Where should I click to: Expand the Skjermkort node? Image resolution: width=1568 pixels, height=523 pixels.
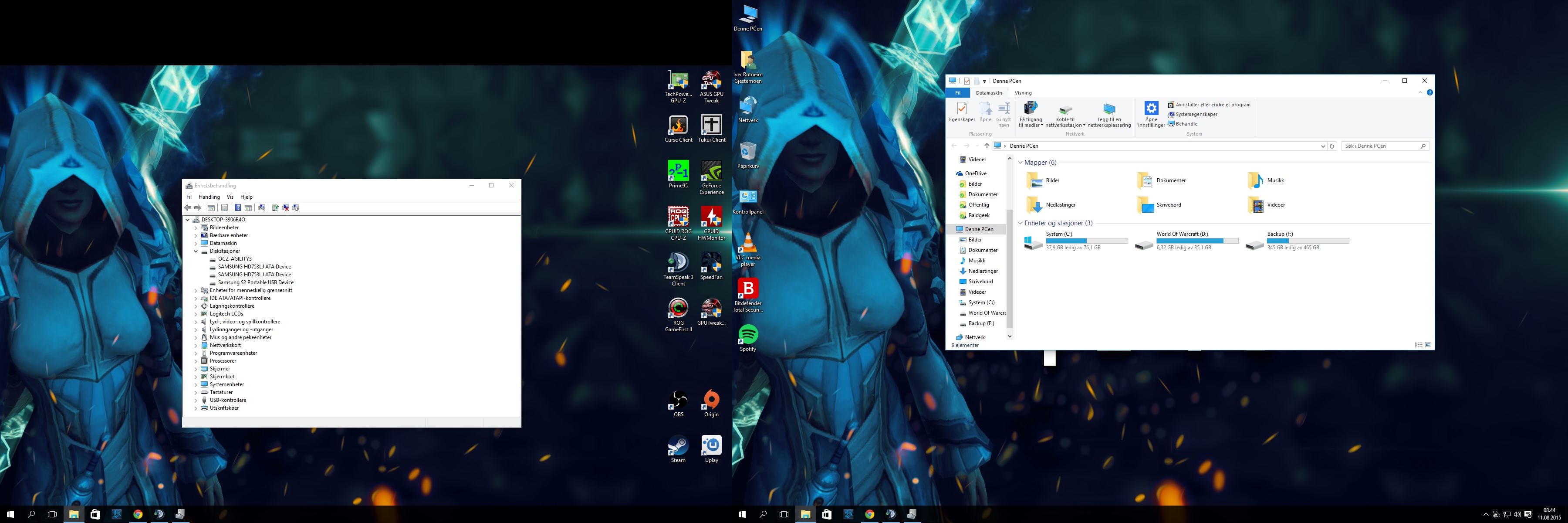(196, 377)
